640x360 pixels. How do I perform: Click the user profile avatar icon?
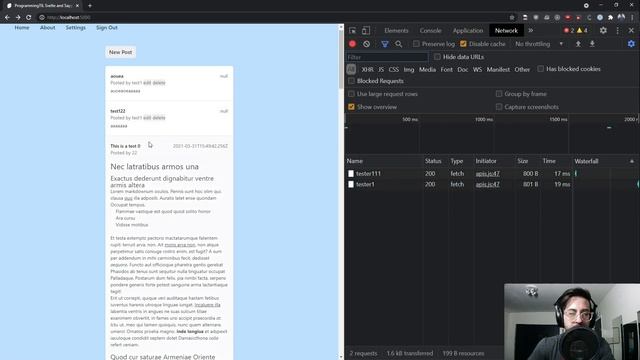(621, 18)
